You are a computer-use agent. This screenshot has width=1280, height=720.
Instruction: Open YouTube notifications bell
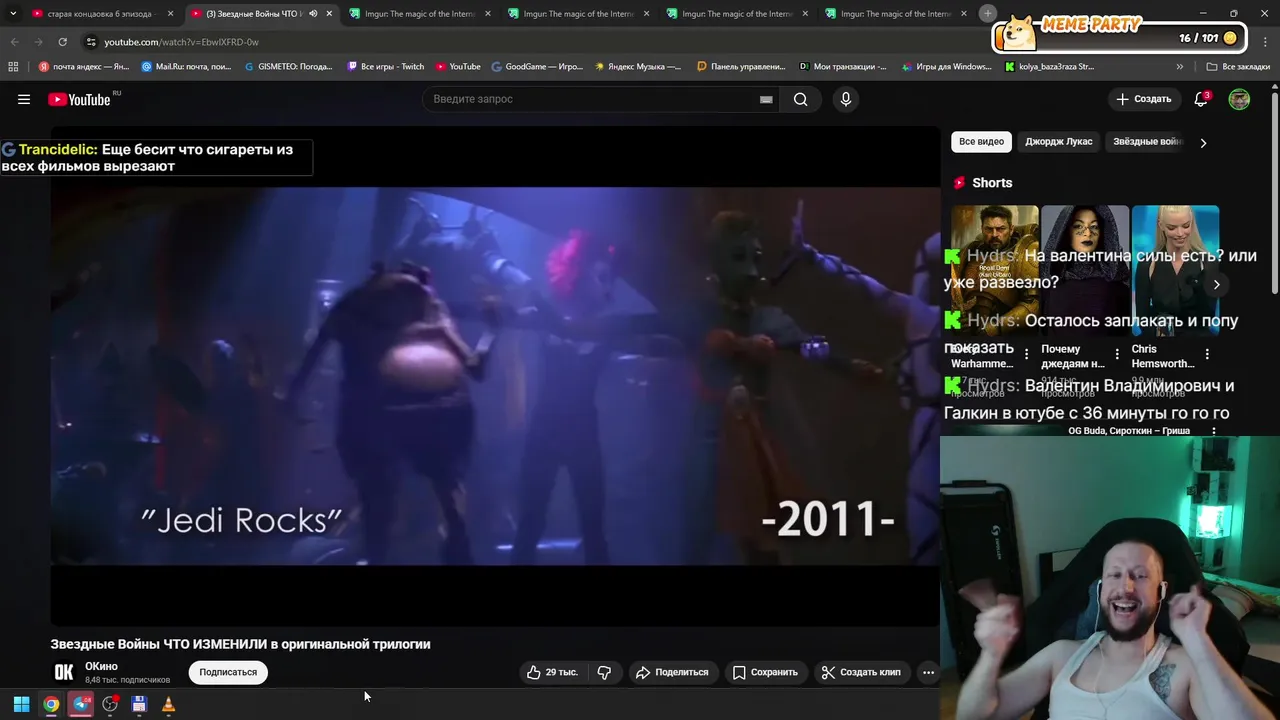[x=1202, y=99]
